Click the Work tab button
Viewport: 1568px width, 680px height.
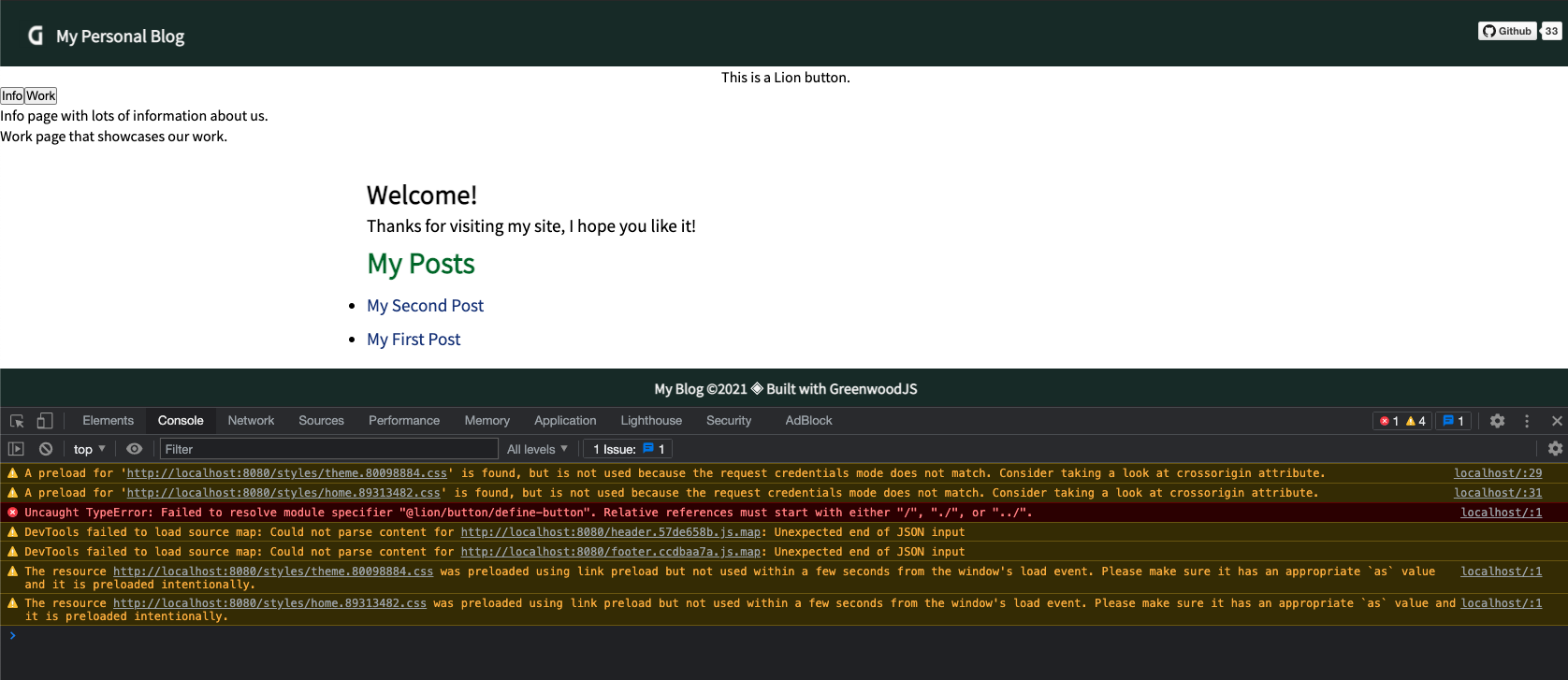(x=41, y=95)
